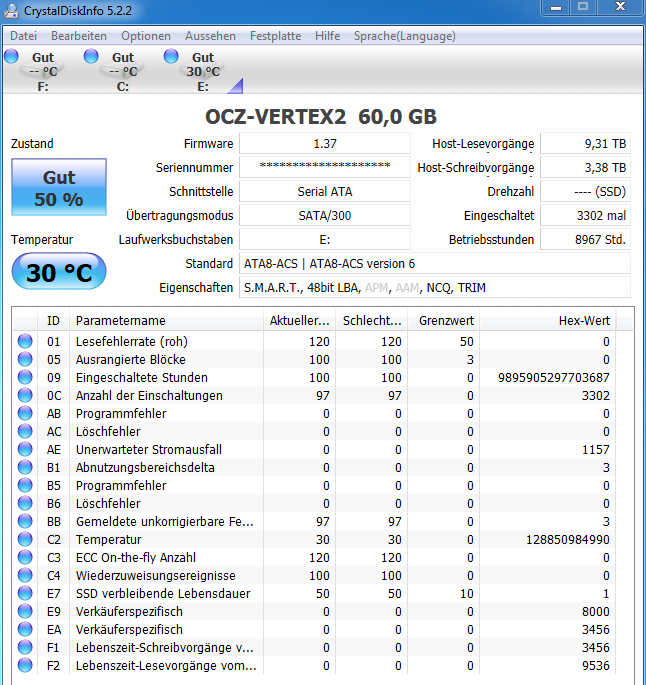Click the Host-Schreibvorgänge value 3,38 TB
The height and width of the screenshot is (685, 646).
(585, 168)
